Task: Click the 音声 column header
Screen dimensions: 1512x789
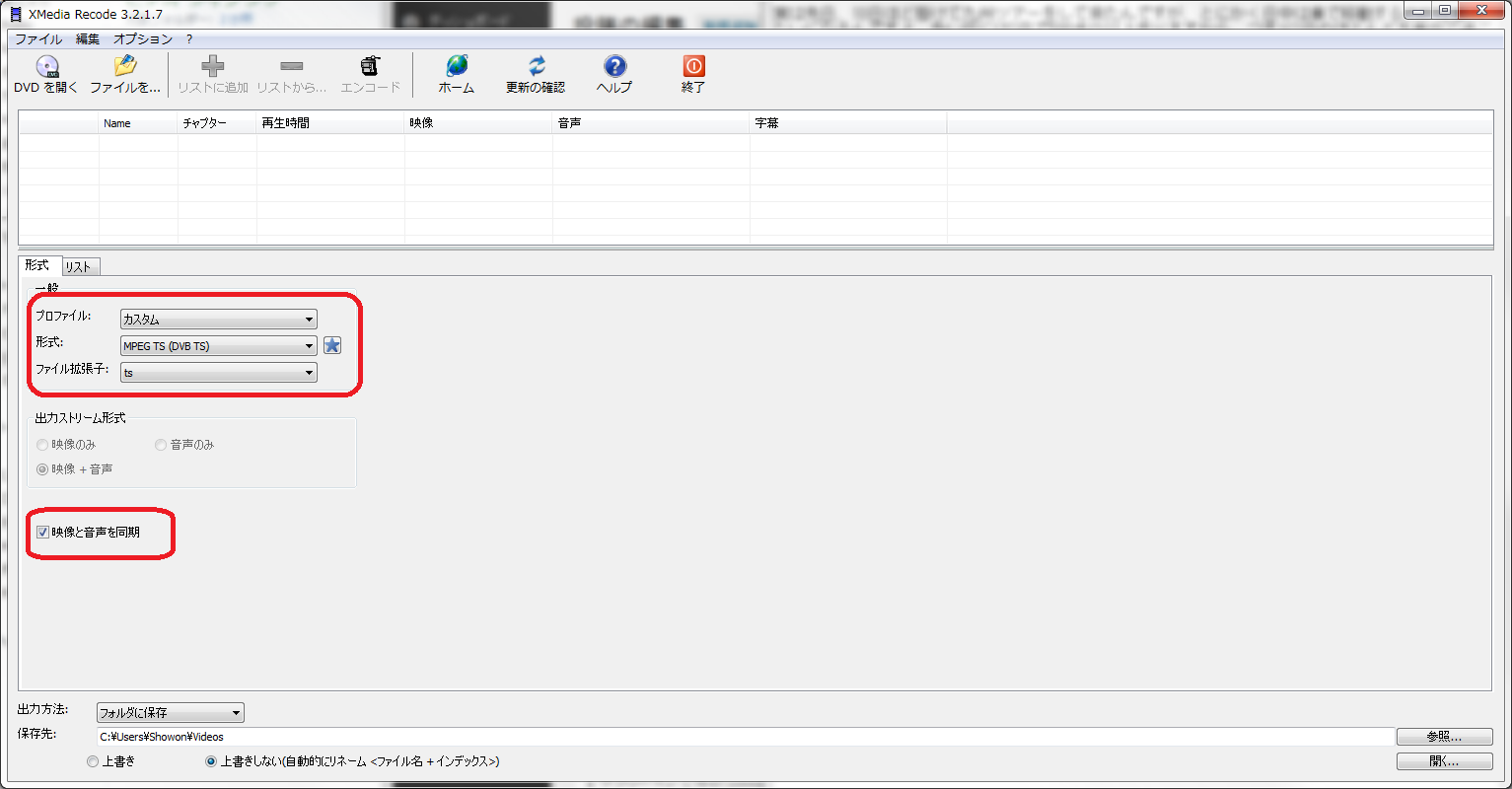Action: [651, 123]
